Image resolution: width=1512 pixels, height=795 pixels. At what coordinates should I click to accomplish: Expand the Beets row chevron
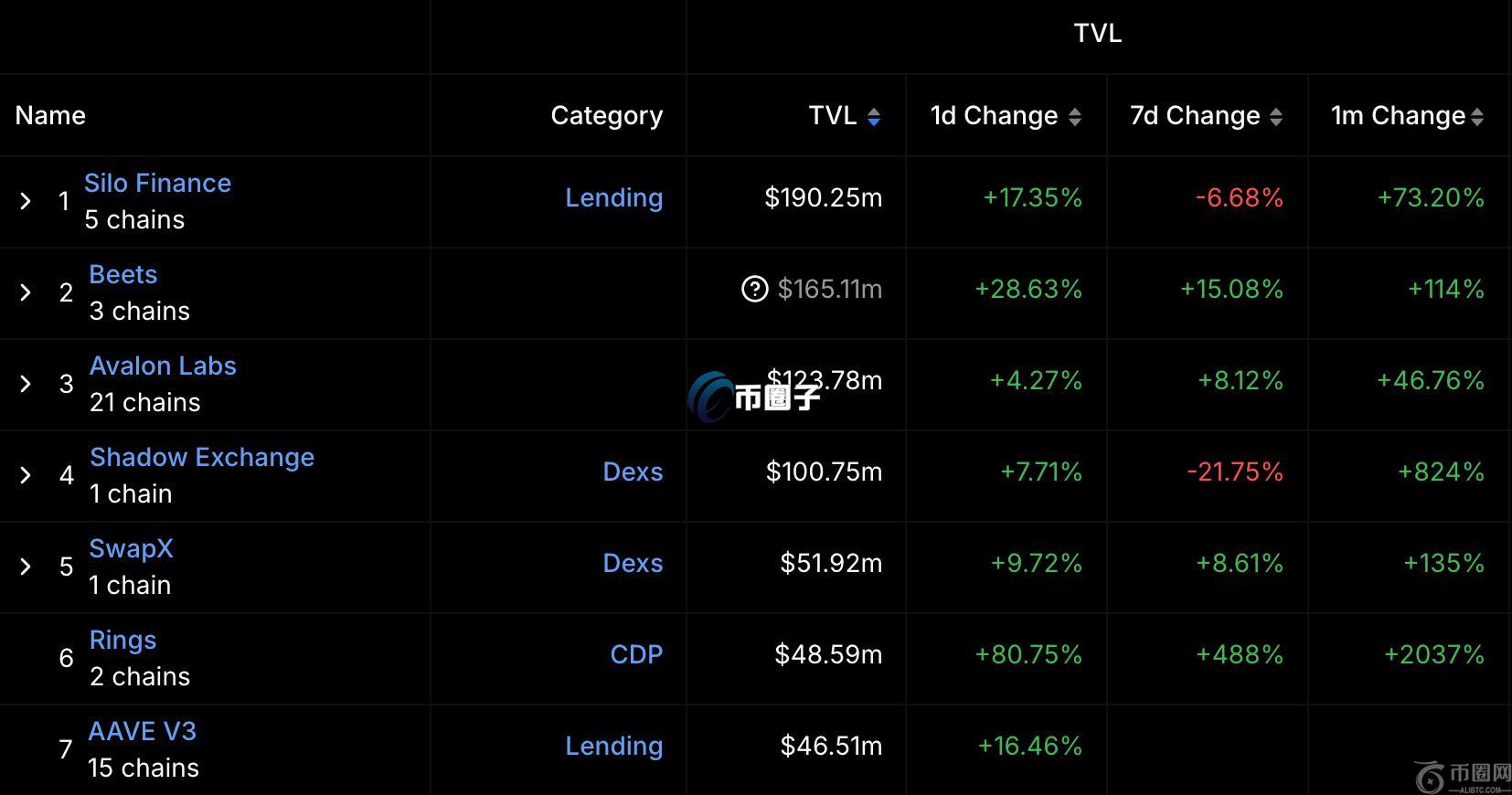[26, 292]
